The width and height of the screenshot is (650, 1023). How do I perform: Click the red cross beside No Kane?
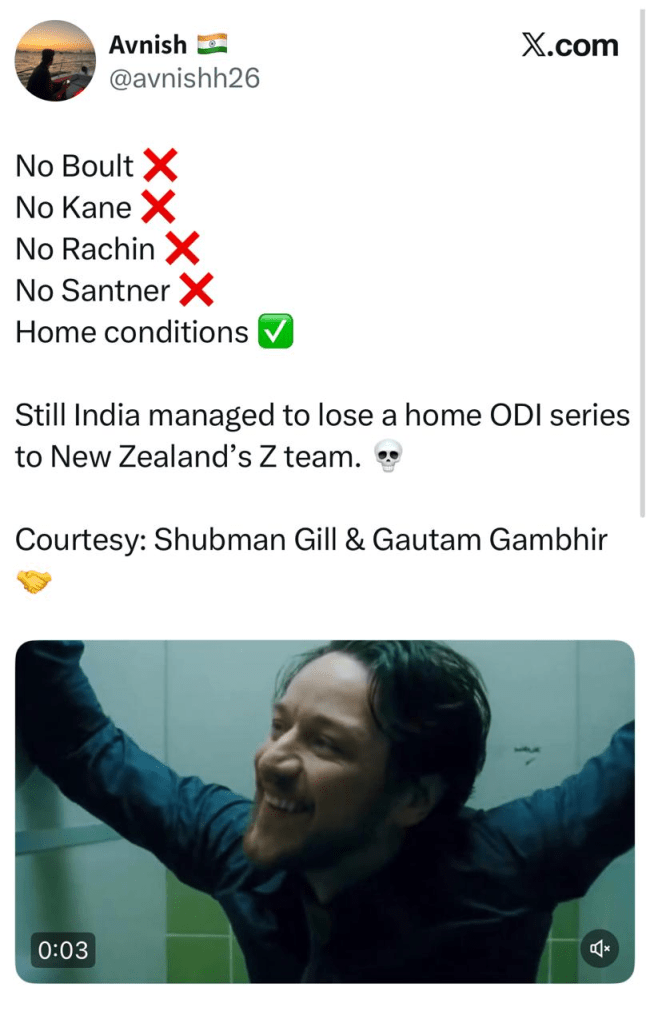[159, 207]
